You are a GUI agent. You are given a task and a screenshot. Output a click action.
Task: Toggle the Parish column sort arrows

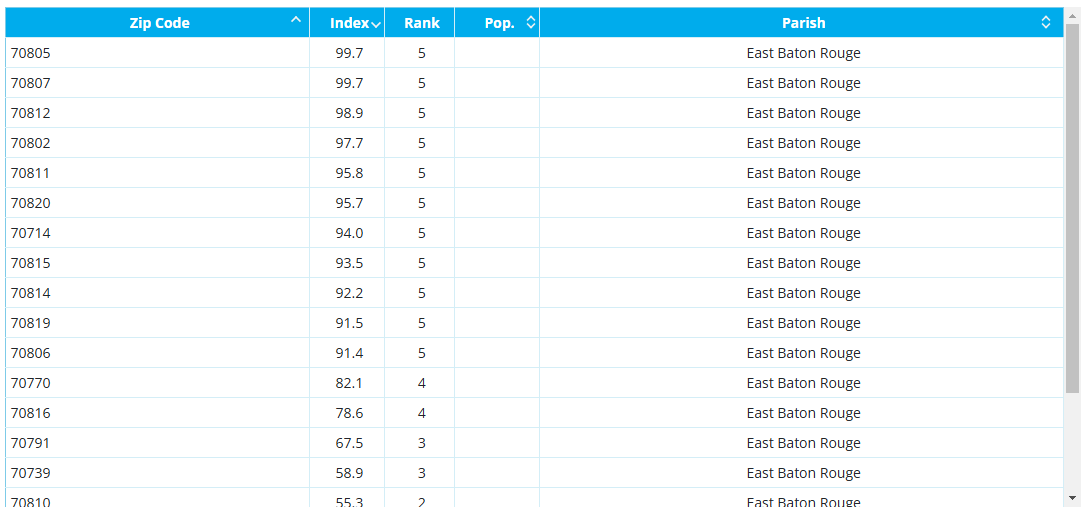click(1046, 22)
